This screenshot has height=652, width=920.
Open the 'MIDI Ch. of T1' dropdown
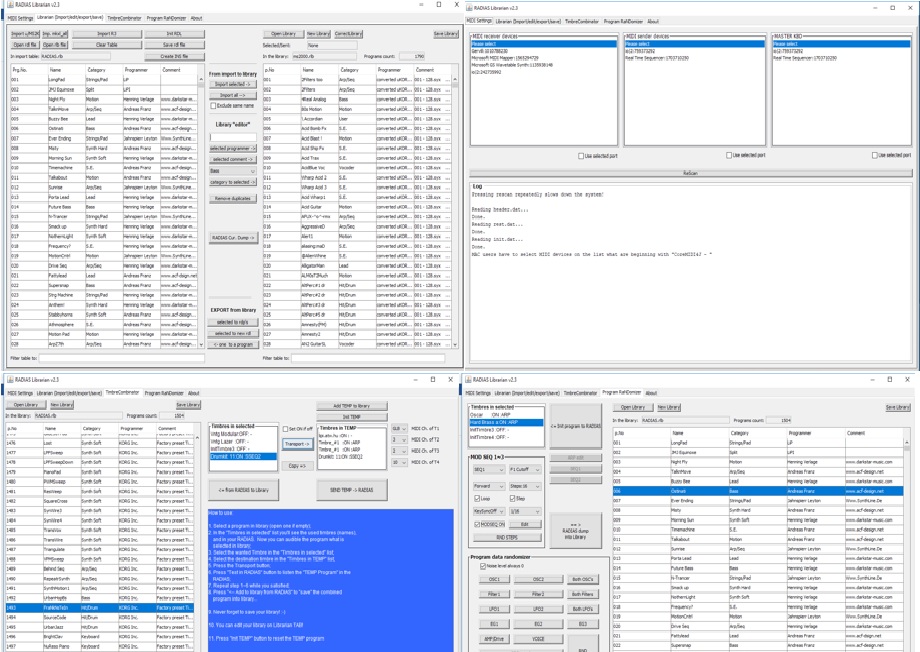click(400, 429)
